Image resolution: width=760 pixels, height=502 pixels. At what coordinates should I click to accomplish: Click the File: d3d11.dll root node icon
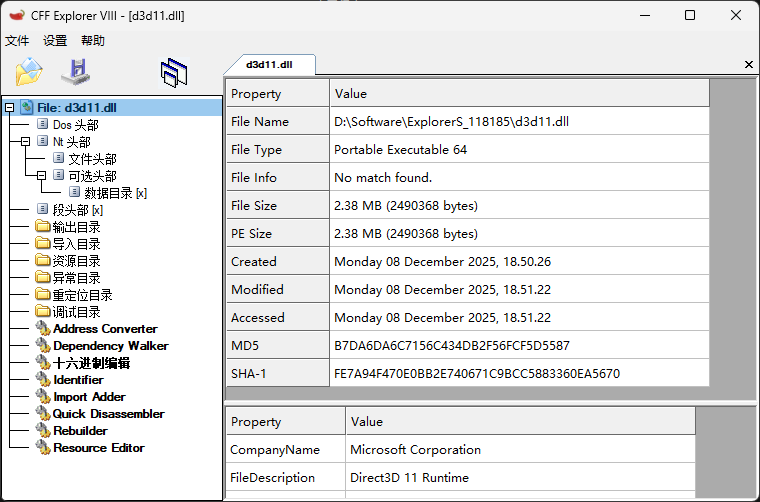pos(27,107)
